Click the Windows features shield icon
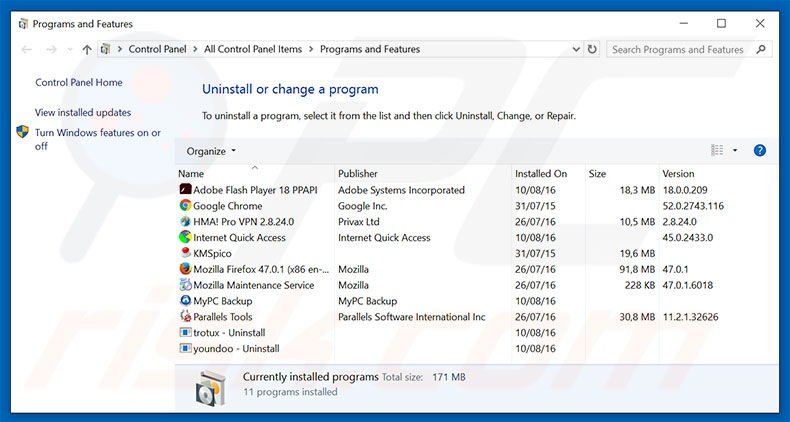The image size is (790, 422). coord(23,132)
